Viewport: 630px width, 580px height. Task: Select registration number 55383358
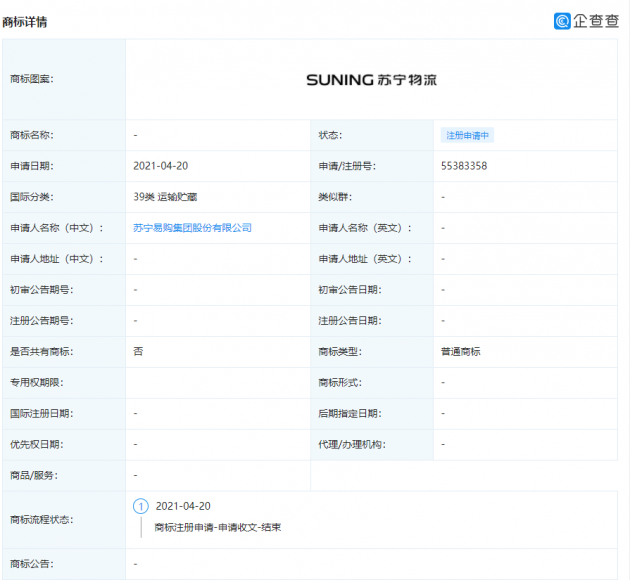coord(464,166)
